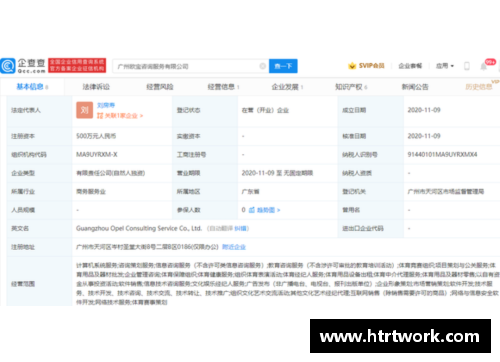Click the trend chart icon beside 参保人数
500x362 pixels.
click(x=252, y=210)
